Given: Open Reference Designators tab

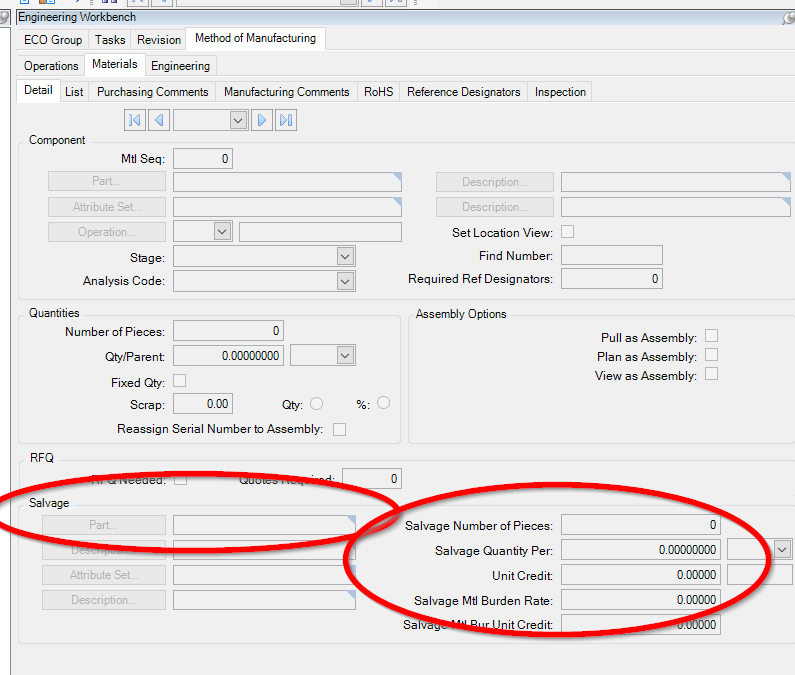Looking at the screenshot, I should 463,92.
